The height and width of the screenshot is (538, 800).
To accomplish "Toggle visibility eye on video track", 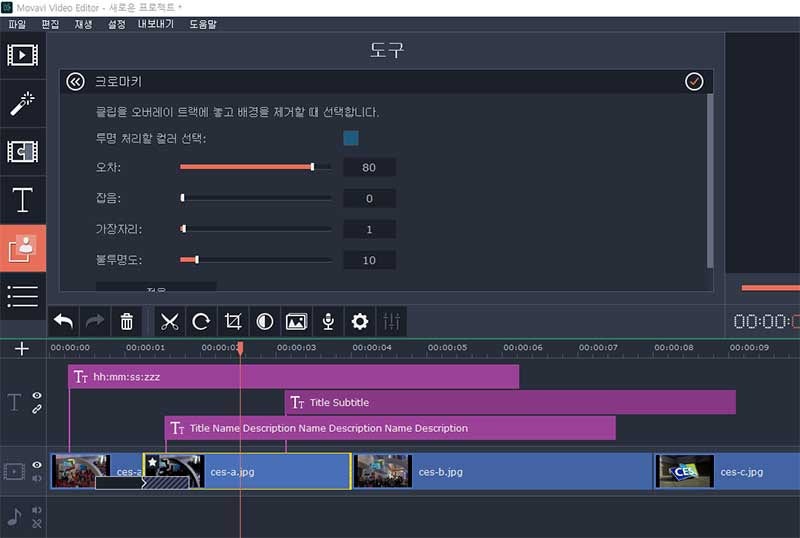I will click(37, 465).
